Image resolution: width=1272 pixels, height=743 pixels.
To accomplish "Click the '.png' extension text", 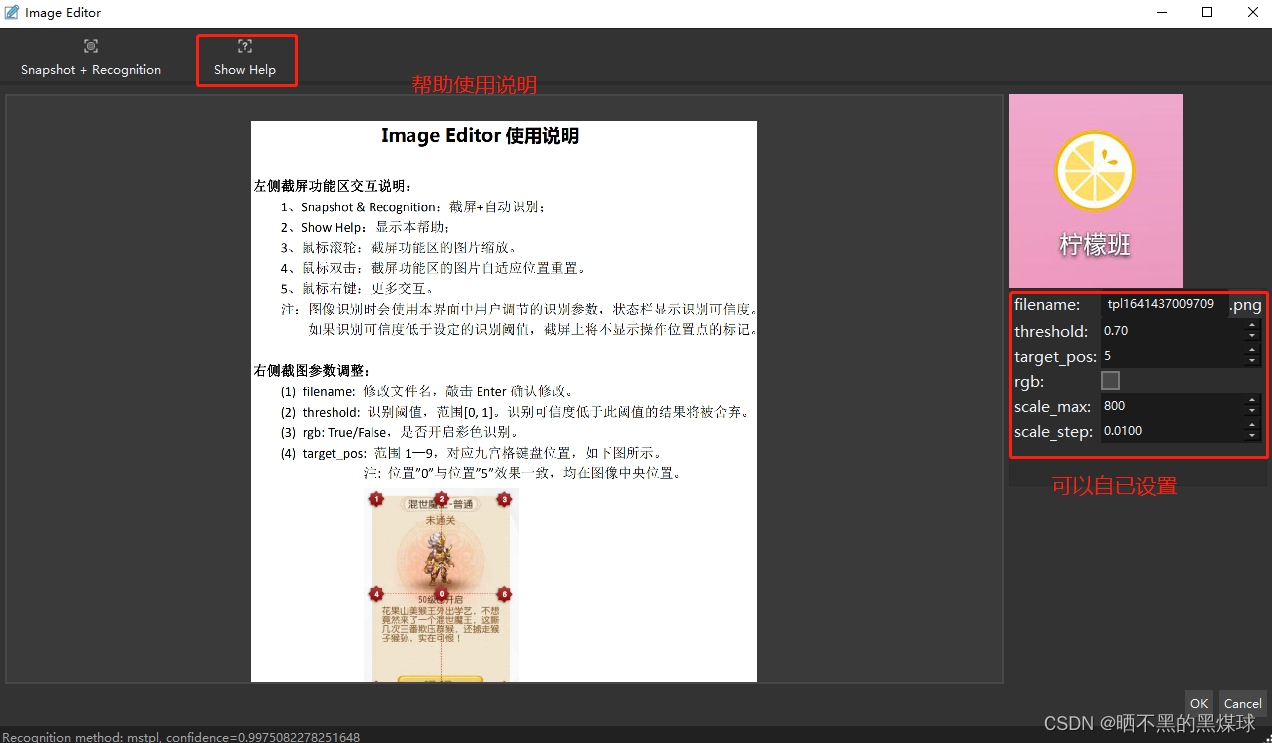I will coord(1245,305).
